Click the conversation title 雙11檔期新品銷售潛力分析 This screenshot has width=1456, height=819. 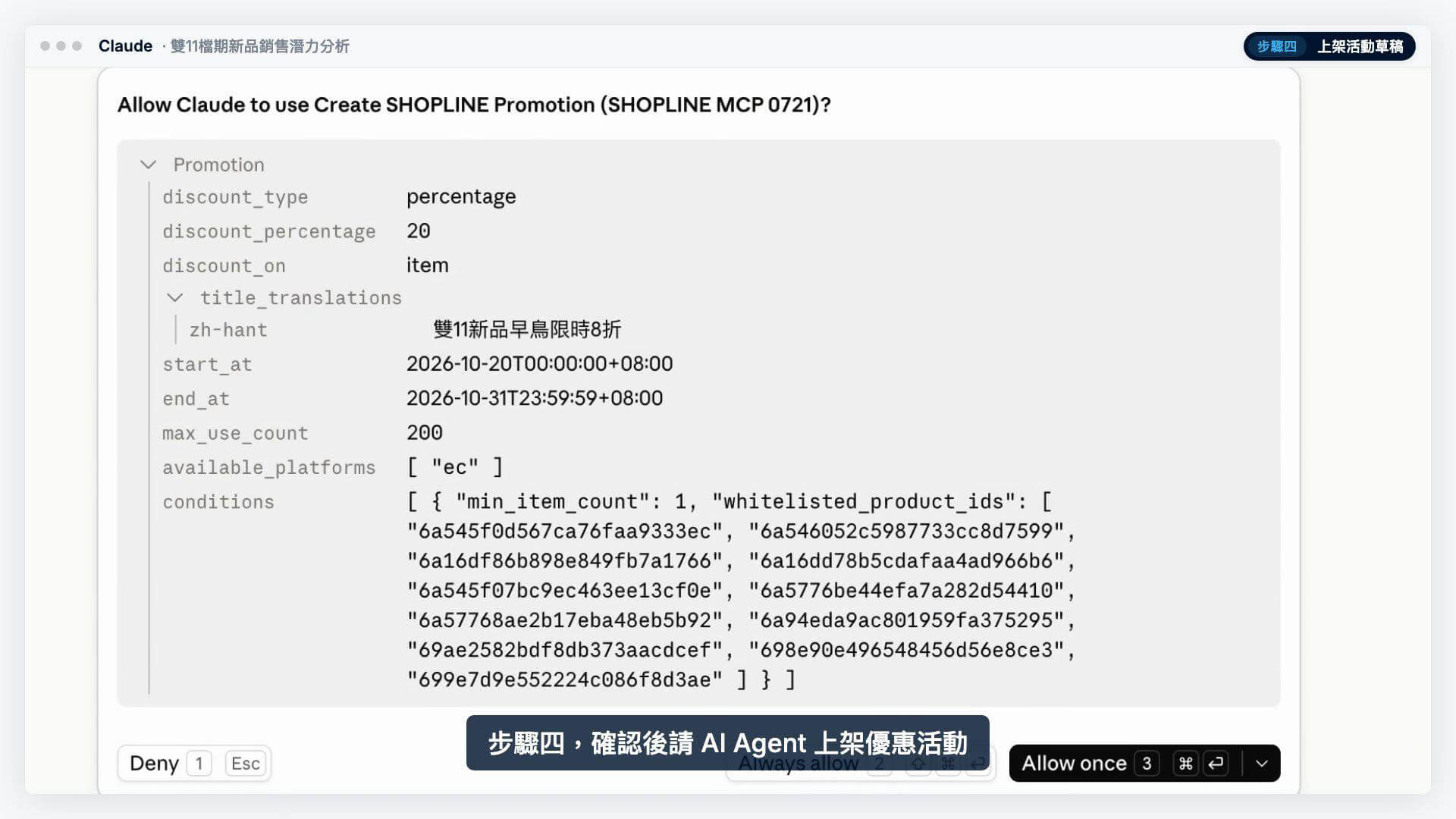259,46
